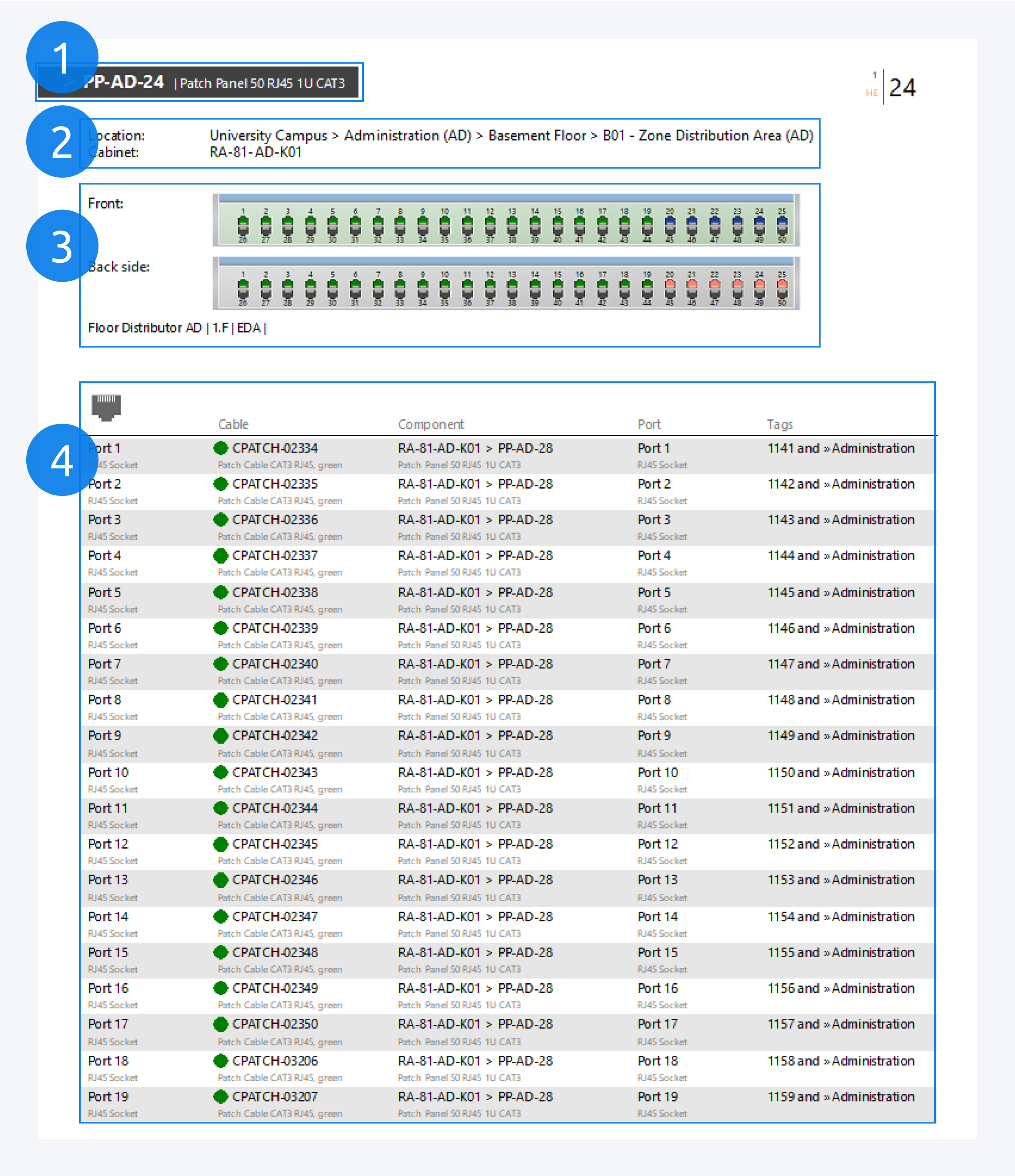The image size is (1015, 1176).
Task: Click the RJ45 socket icon above Port 1
Action: 106,407
